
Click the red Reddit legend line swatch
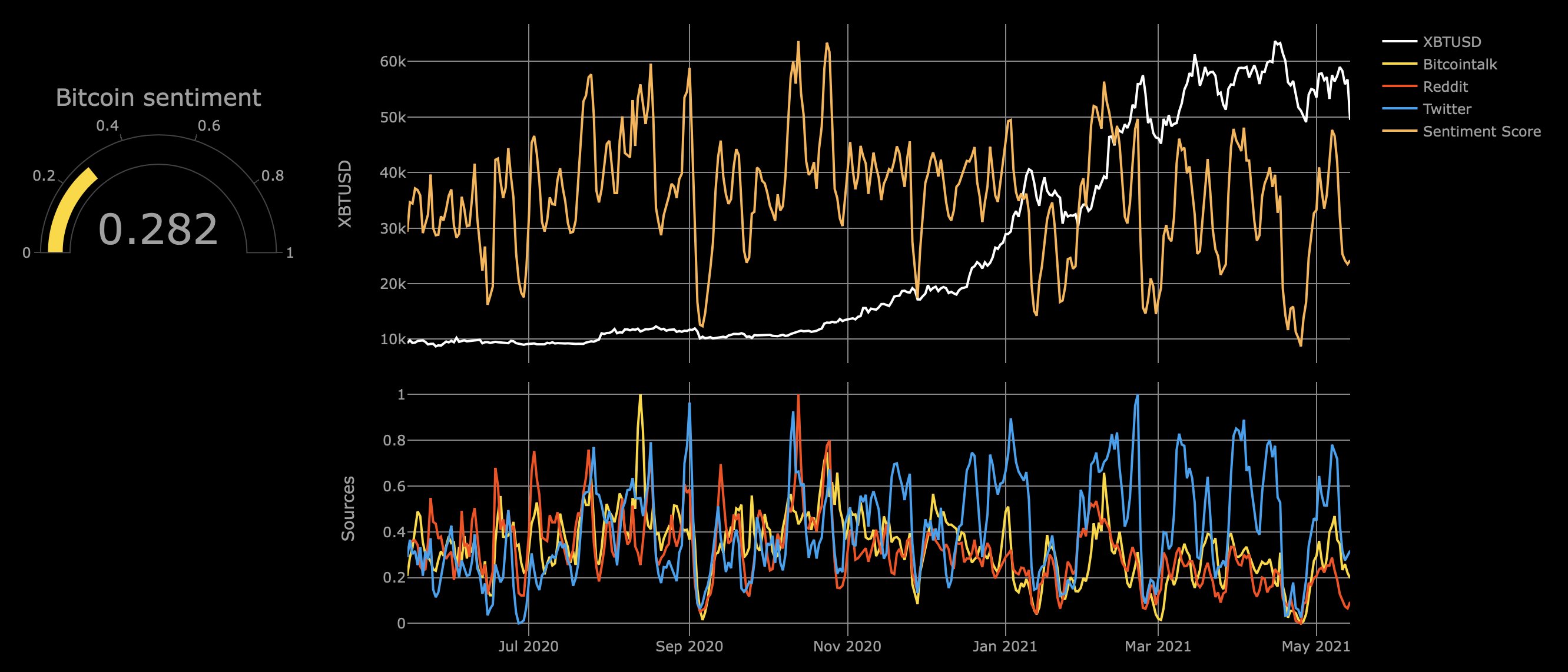pyautogui.click(x=1399, y=87)
